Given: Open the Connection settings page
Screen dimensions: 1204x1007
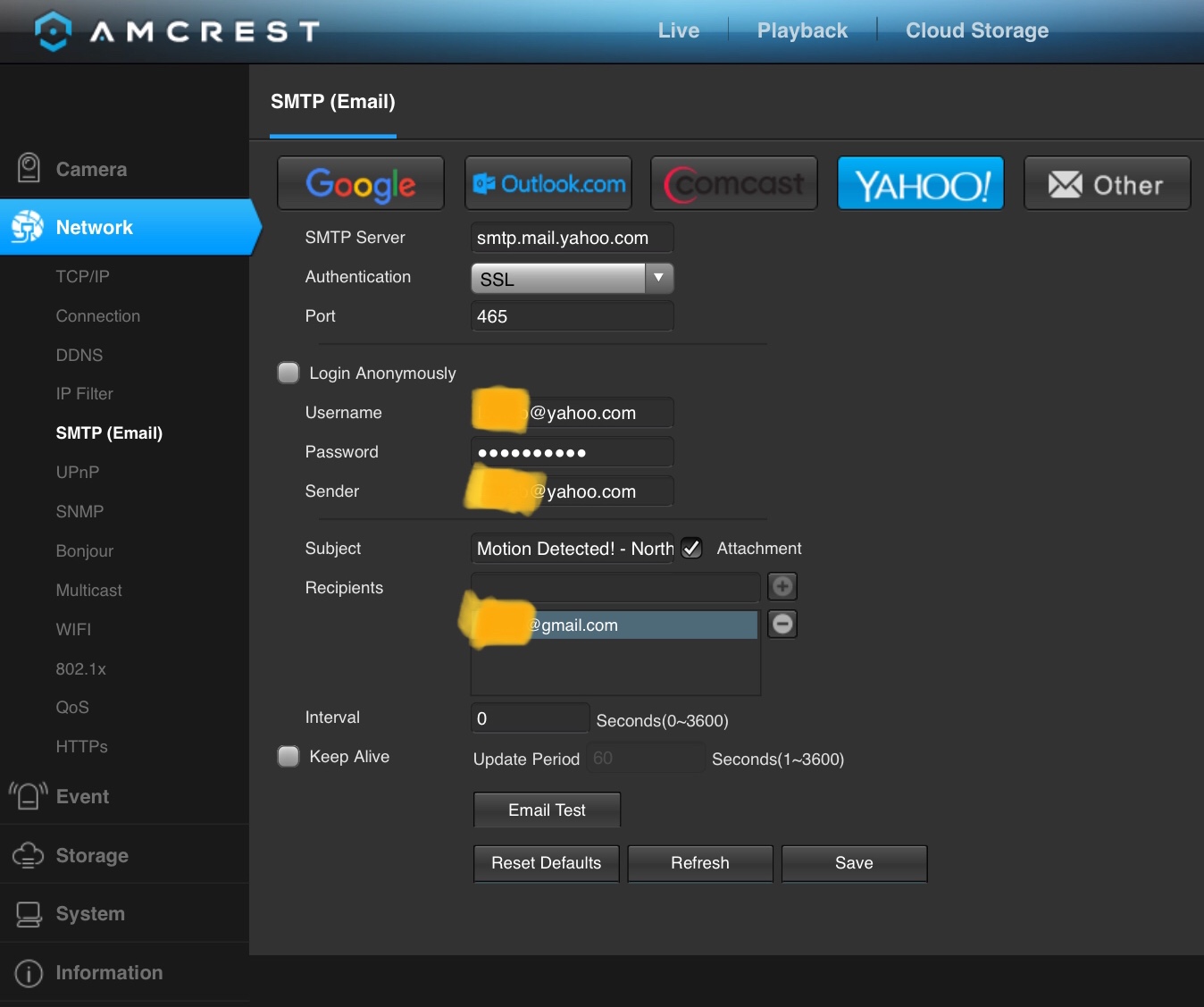Looking at the screenshot, I should (98, 315).
